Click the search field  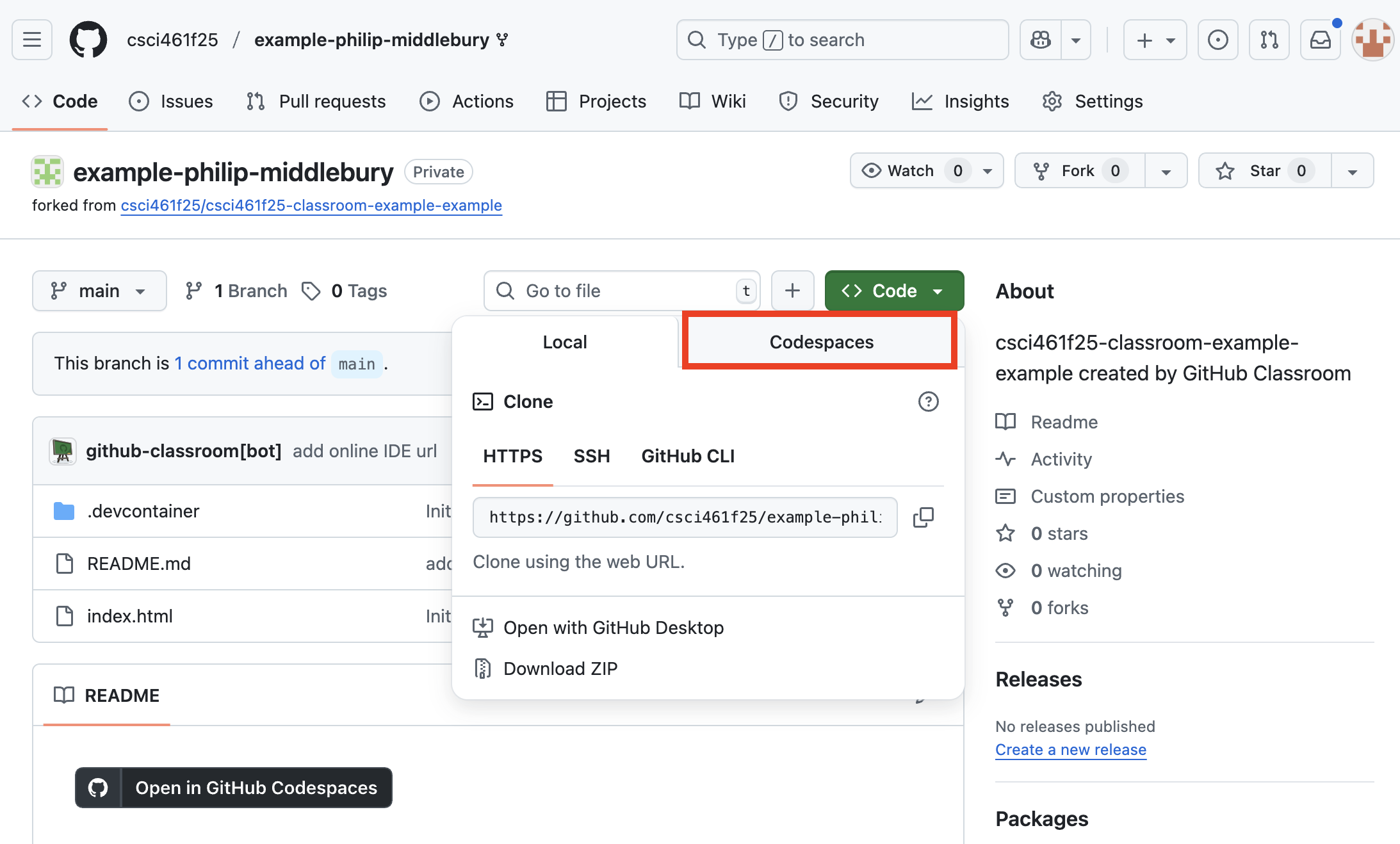[842, 40]
